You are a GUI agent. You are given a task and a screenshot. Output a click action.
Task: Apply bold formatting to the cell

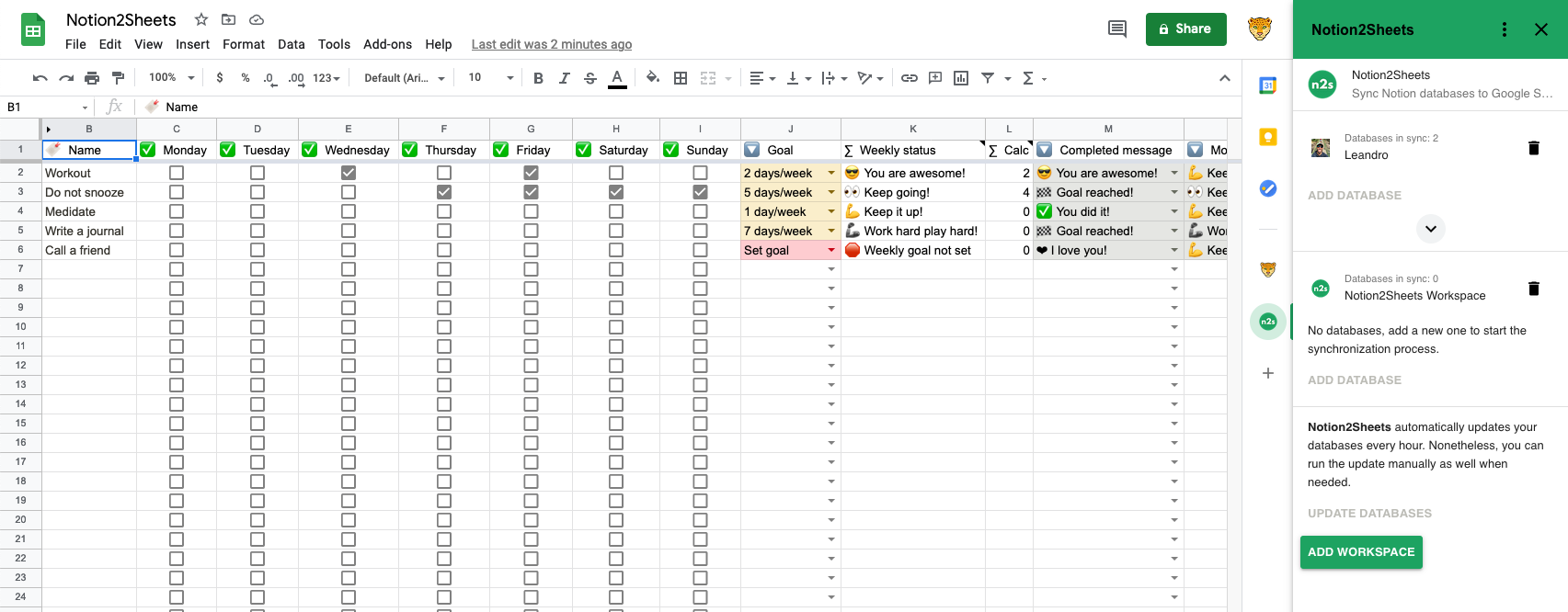(538, 78)
